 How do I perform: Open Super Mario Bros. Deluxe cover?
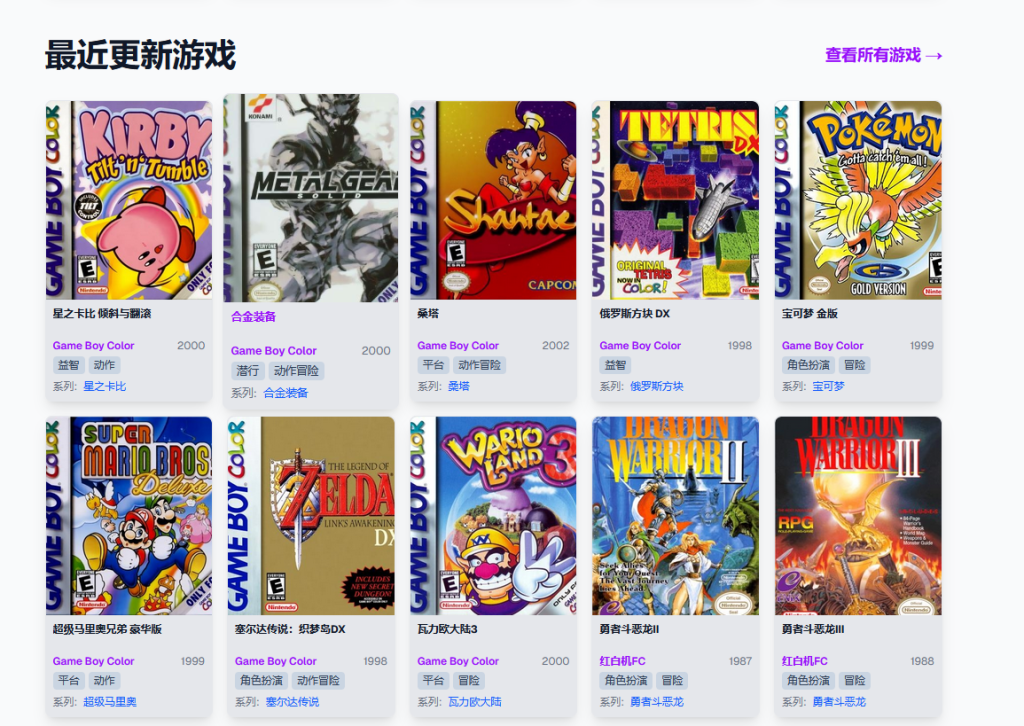(129, 516)
